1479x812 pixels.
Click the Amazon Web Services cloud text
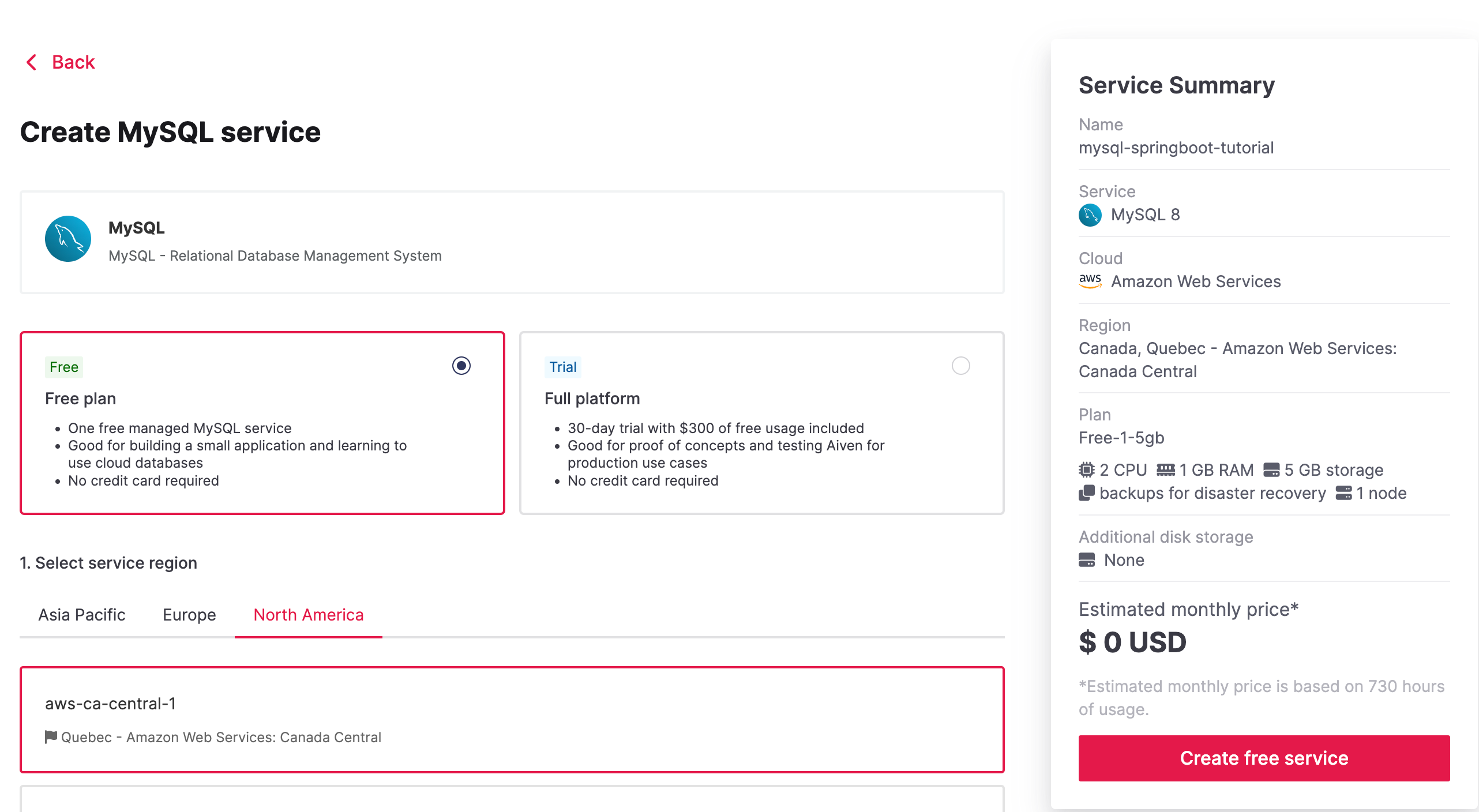[x=1196, y=281]
